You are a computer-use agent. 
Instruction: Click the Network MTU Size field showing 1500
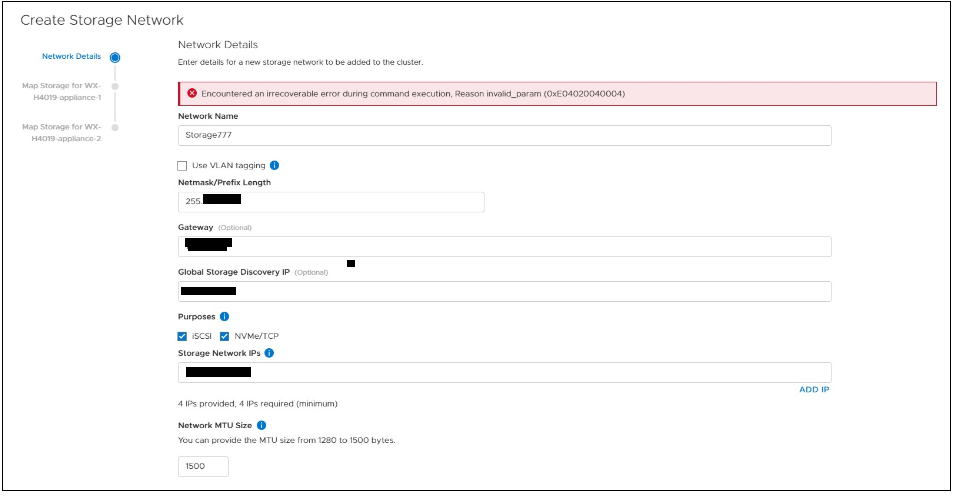tap(203, 466)
